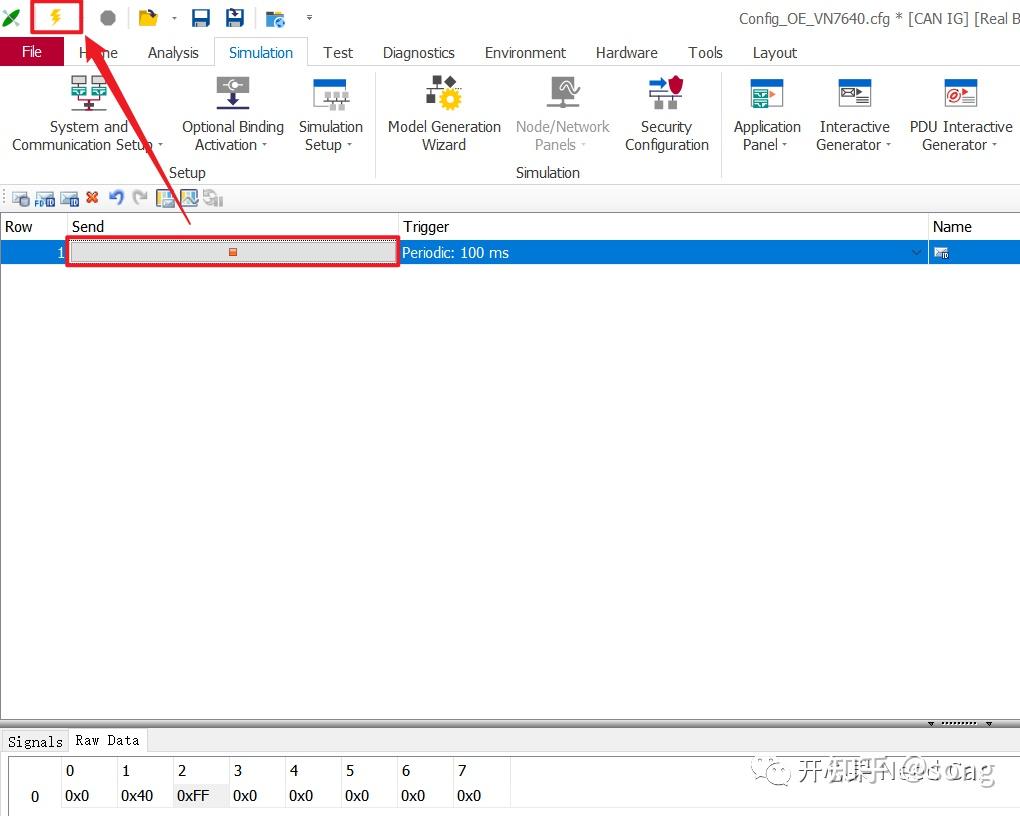The width and height of the screenshot is (1020, 816).
Task: Open the PDU Interactive Generator icon
Action: pos(961,93)
